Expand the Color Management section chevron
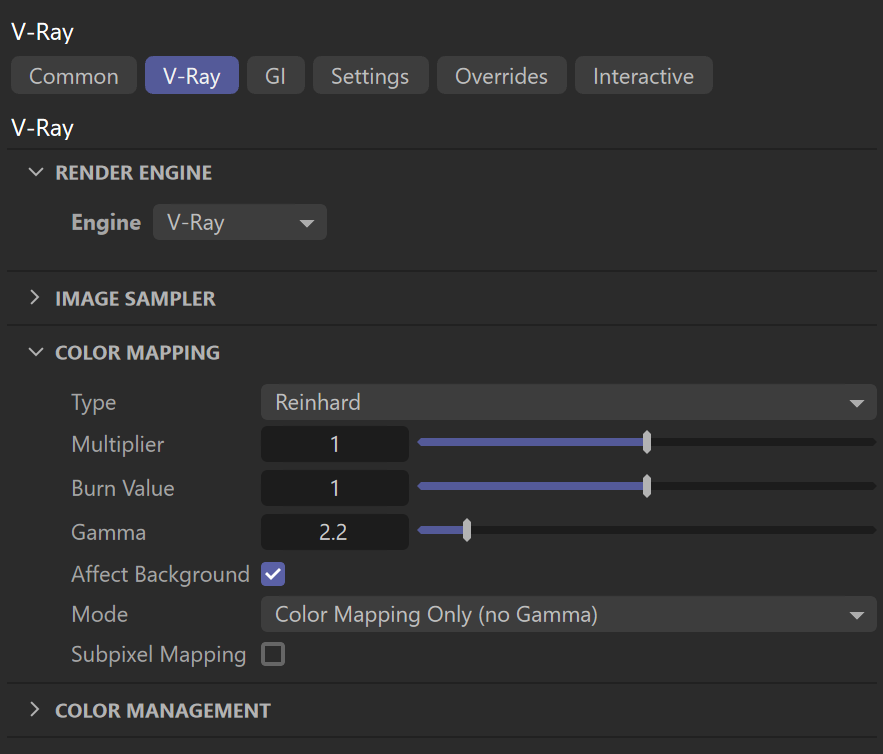 point(35,710)
